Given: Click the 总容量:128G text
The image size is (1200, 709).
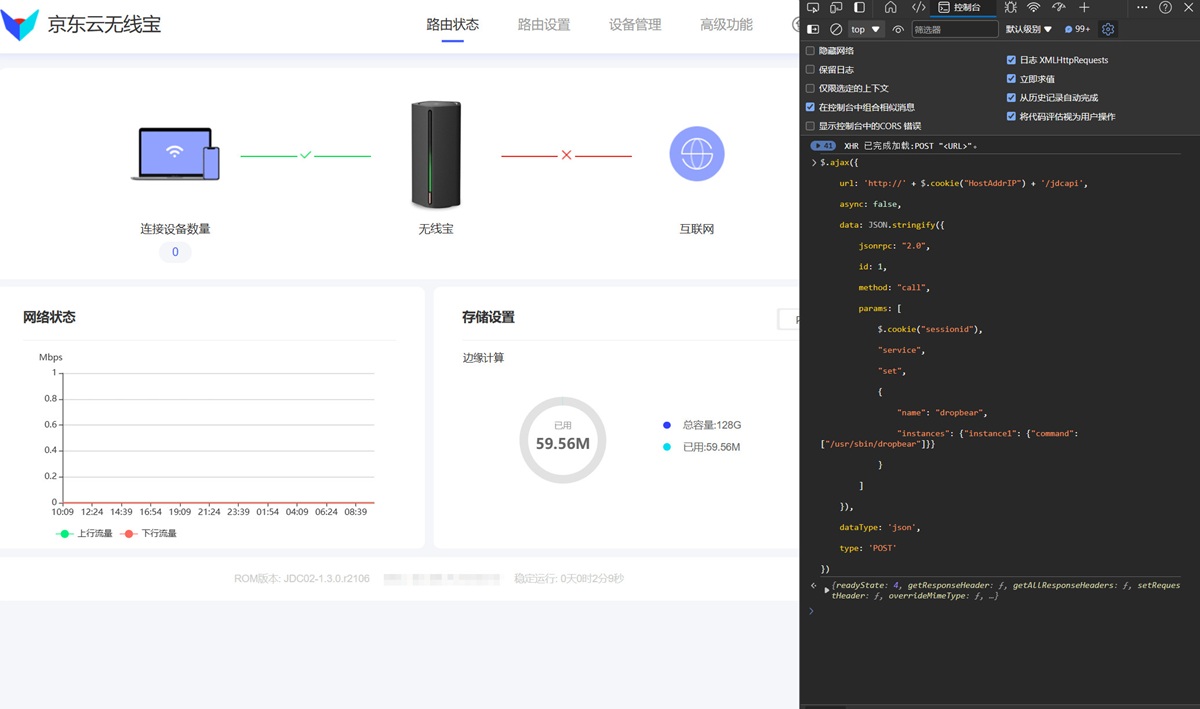Looking at the screenshot, I should [x=712, y=425].
